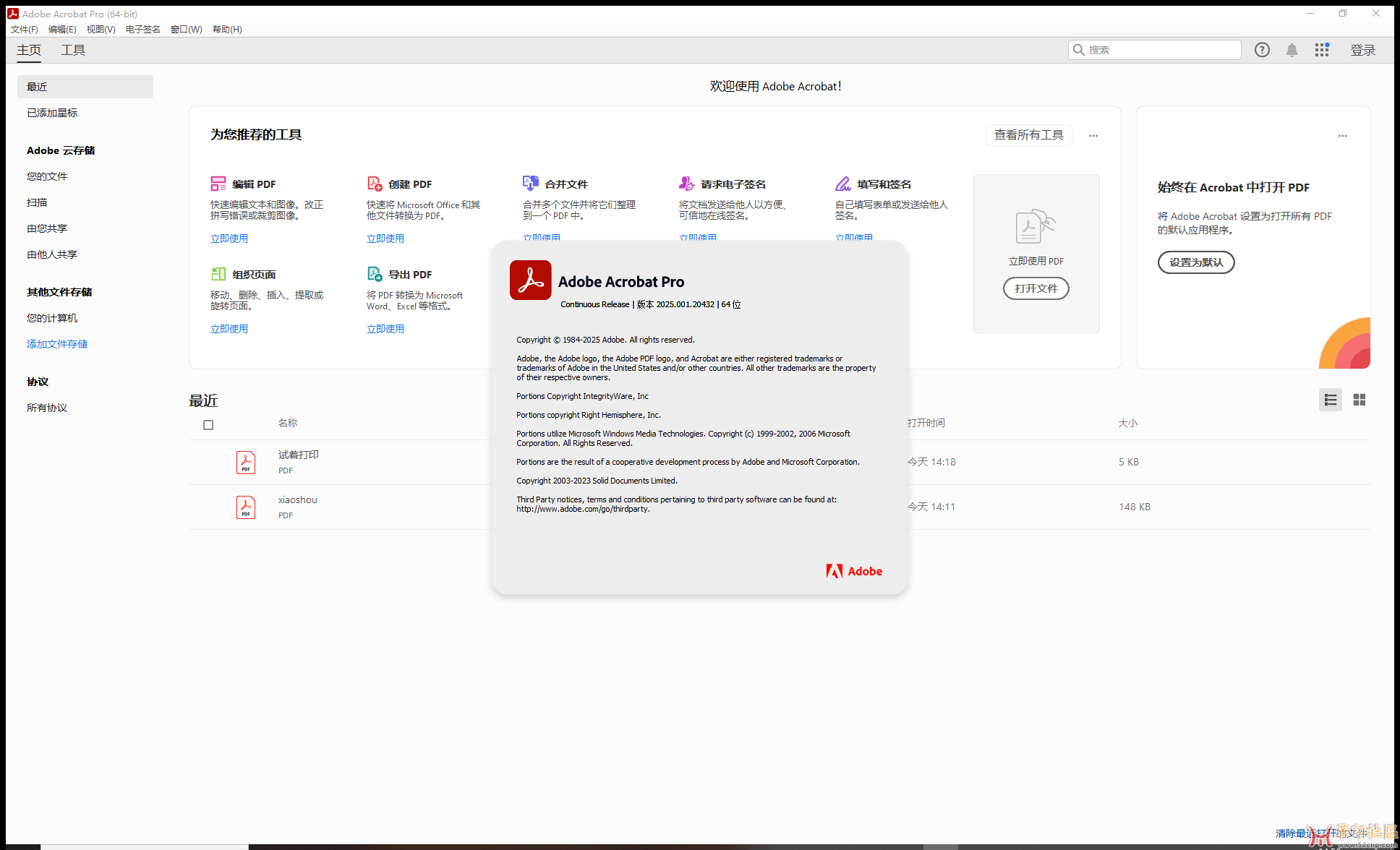The image size is (1400, 850).
Task: Open the 视图(V) menu
Action: [x=101, y=30]
